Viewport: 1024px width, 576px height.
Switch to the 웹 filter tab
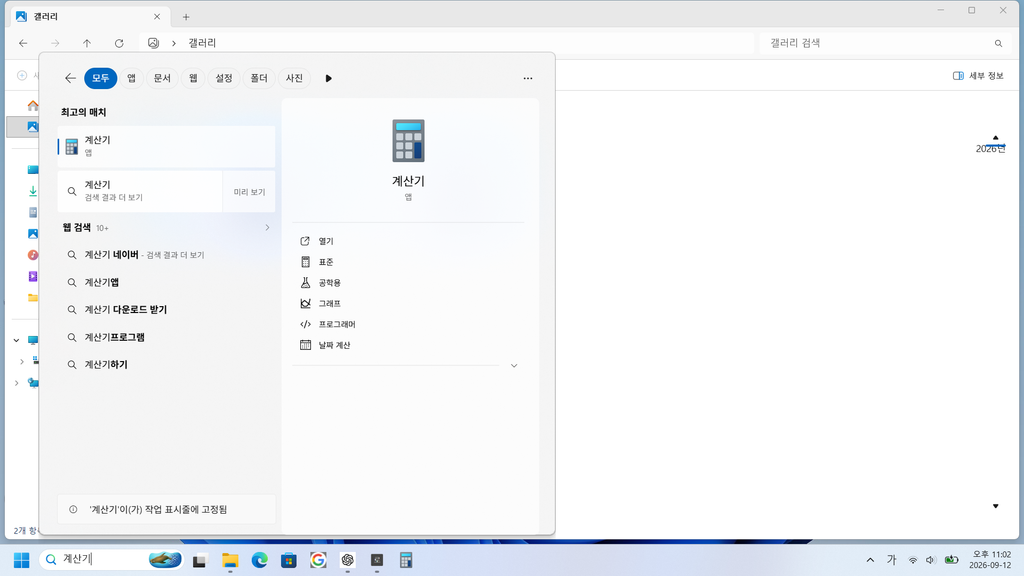click(193, 78)
